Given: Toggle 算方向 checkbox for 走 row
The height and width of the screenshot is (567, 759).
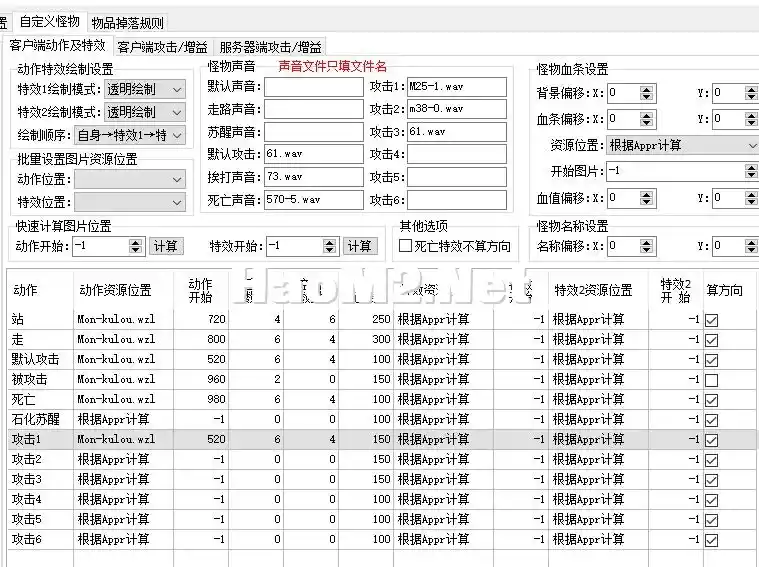Looking at the screenshot, I should click(x=712, y=340).
